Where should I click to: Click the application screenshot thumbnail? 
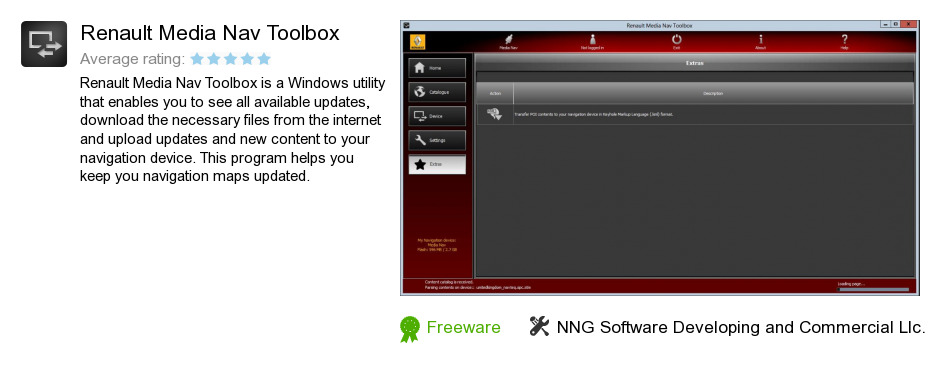click(659, 158)
